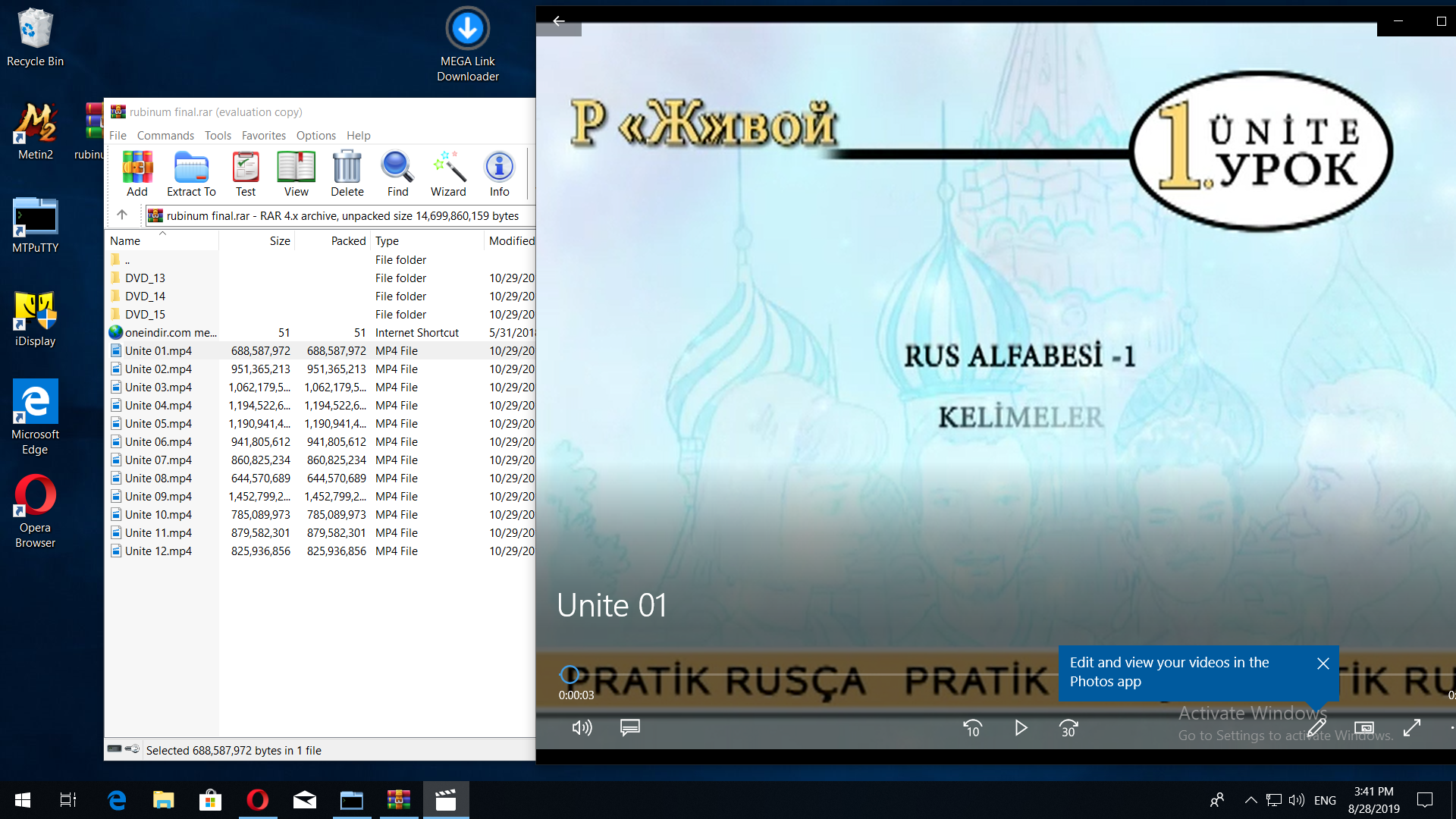The image size is (1456, 819).
Task: Sort file list by Packed column
Action: (333, 240)
